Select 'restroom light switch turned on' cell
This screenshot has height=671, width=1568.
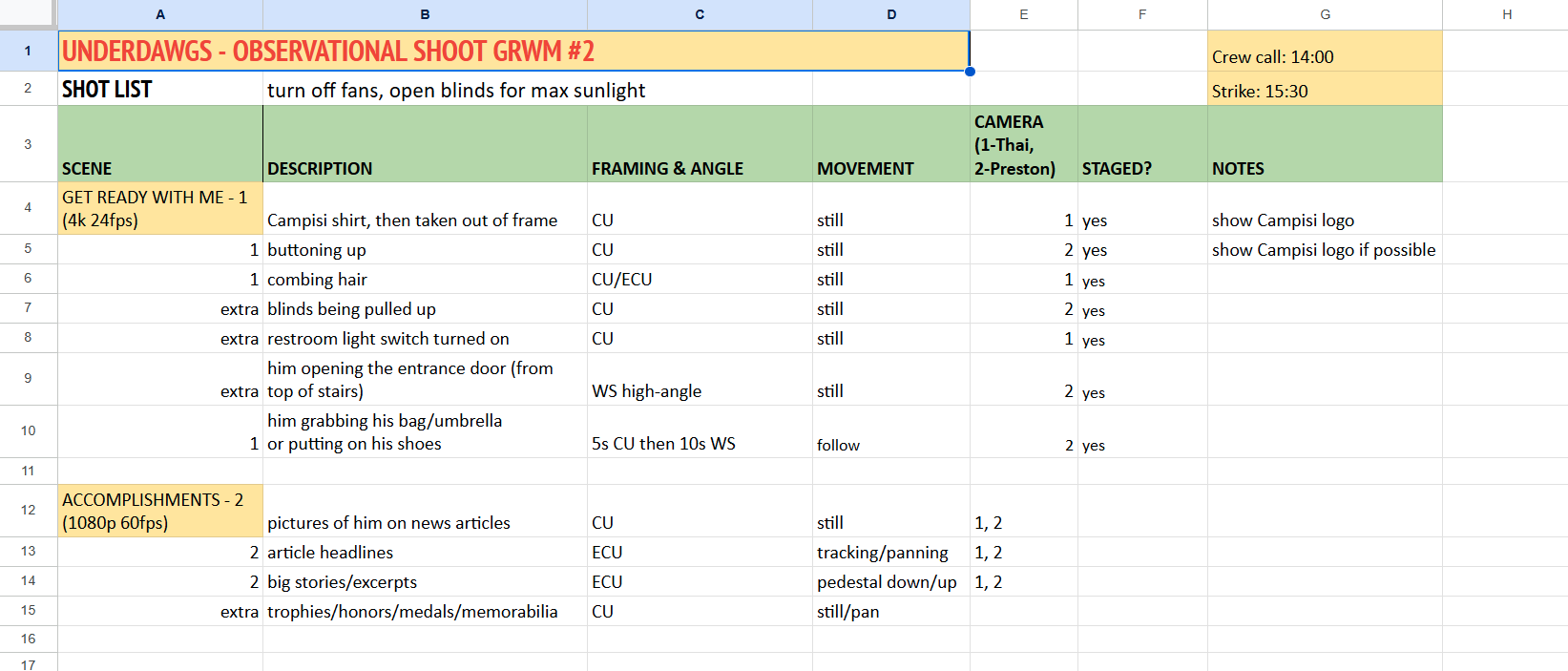pos(425,338)
